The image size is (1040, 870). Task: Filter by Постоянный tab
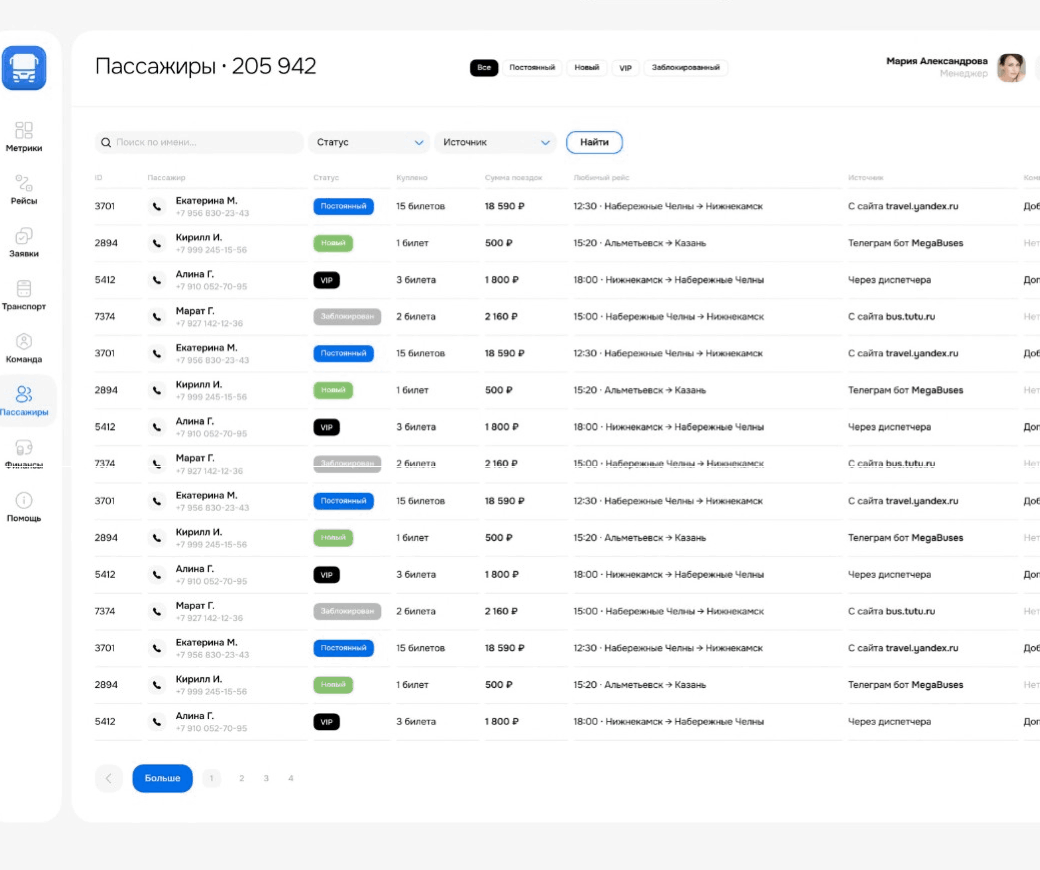(x=532, y=68)
